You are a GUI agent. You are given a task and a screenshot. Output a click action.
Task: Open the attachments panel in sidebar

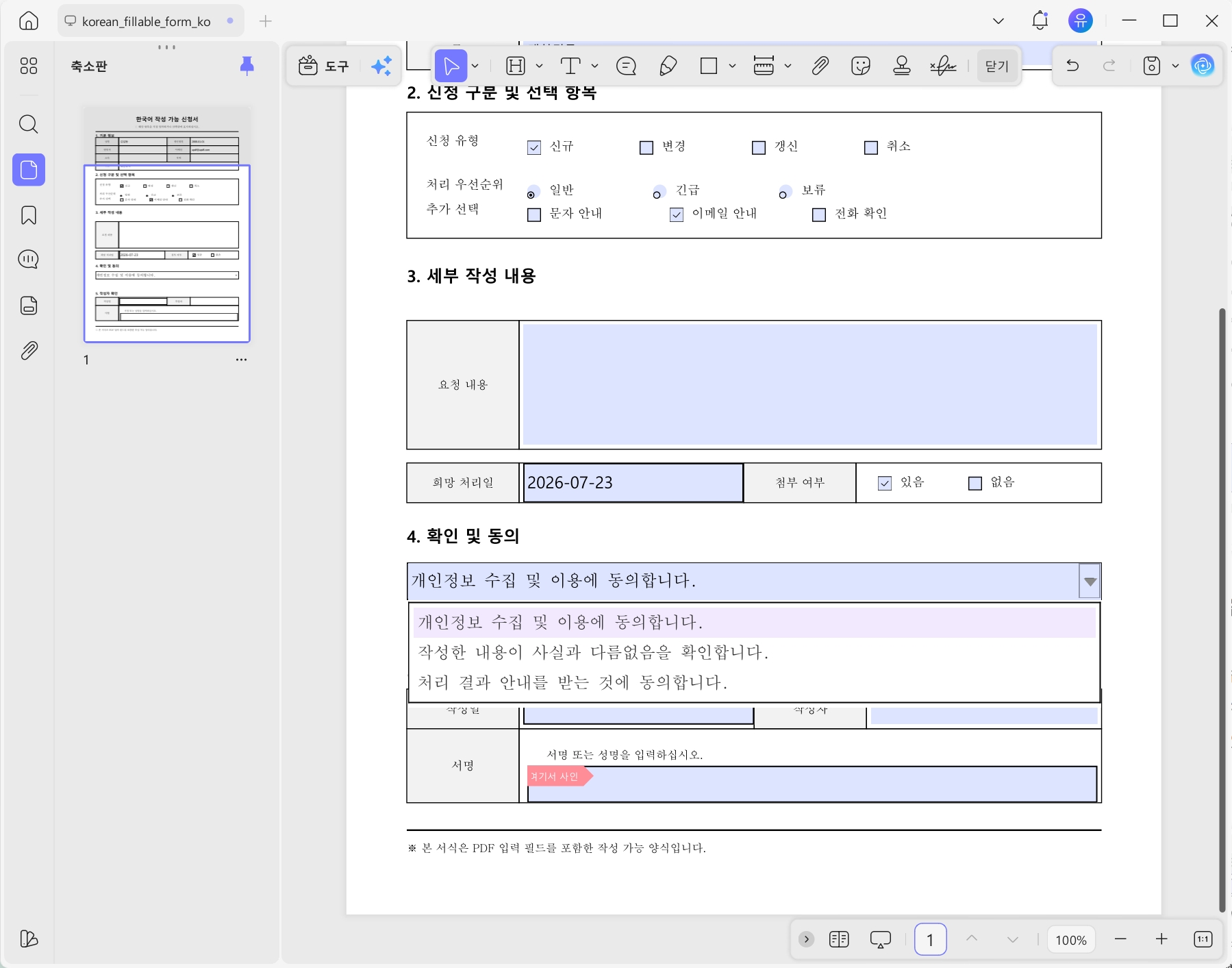click(x=28, y=351)
